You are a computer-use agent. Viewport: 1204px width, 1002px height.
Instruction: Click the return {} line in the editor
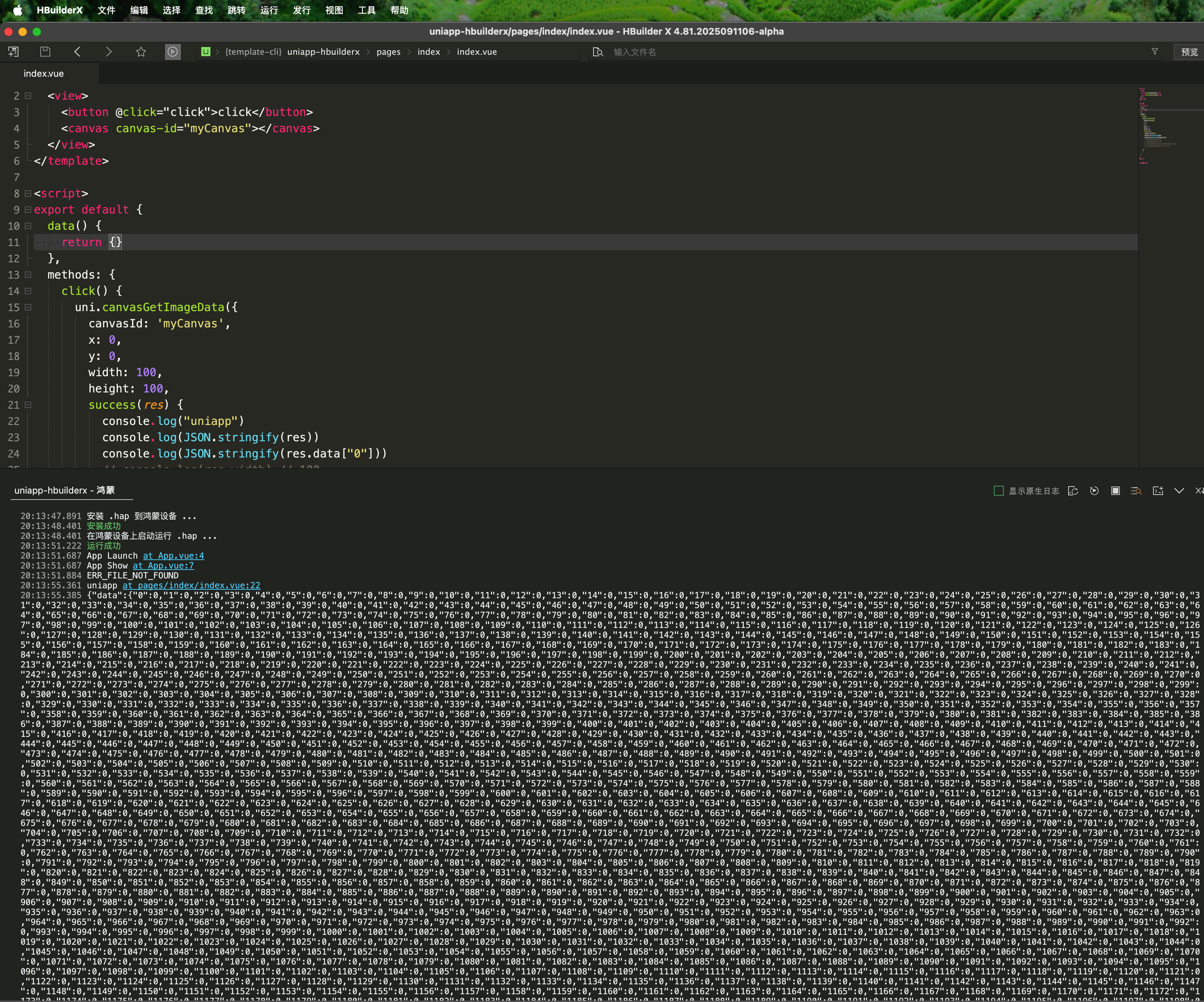[x=586, y=243]
